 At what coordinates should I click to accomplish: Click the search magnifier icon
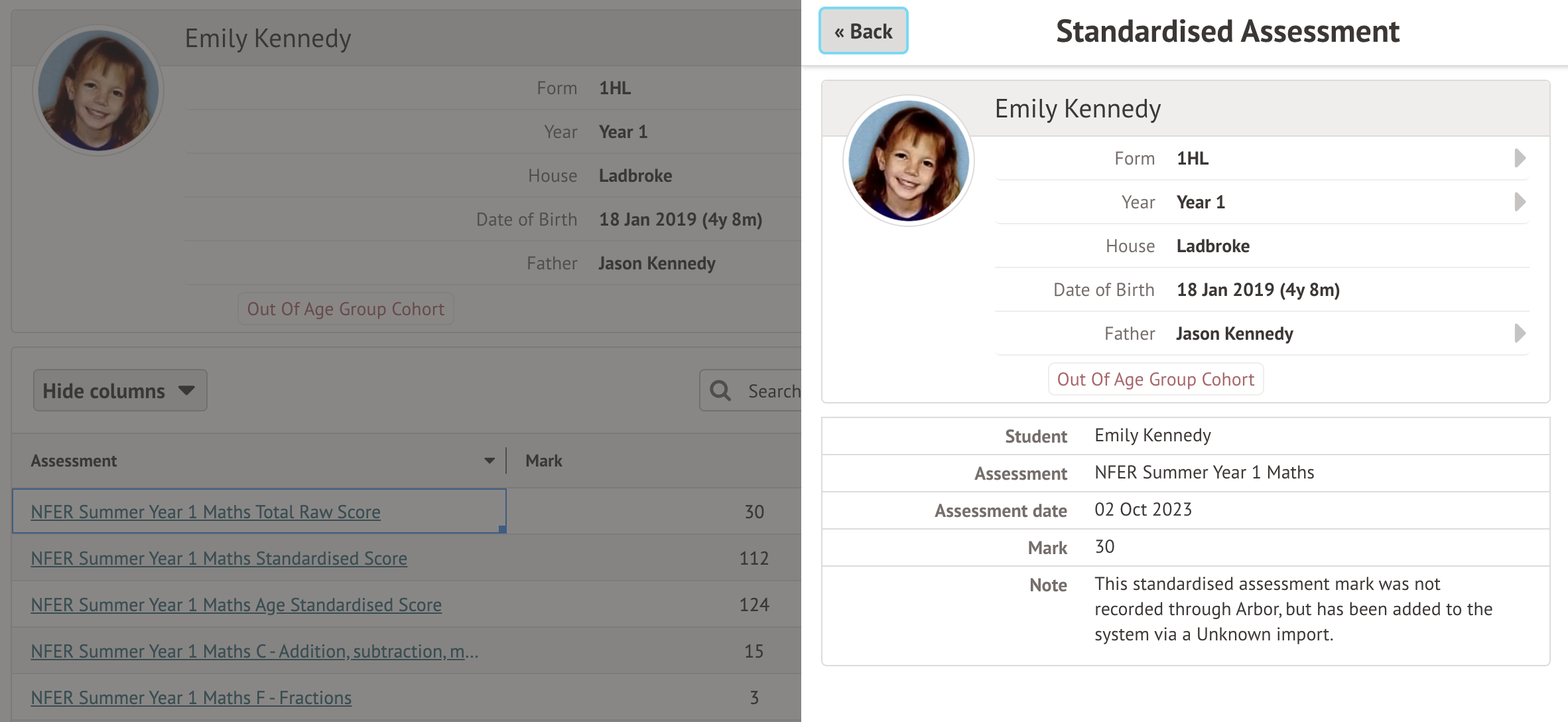pyautogui.click(x=720, y=391)
